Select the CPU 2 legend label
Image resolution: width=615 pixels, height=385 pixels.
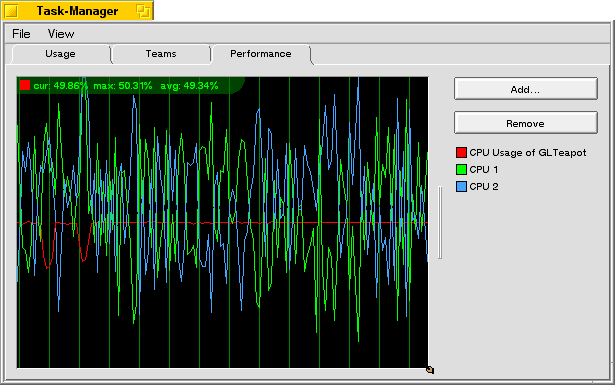click(484, 186)
